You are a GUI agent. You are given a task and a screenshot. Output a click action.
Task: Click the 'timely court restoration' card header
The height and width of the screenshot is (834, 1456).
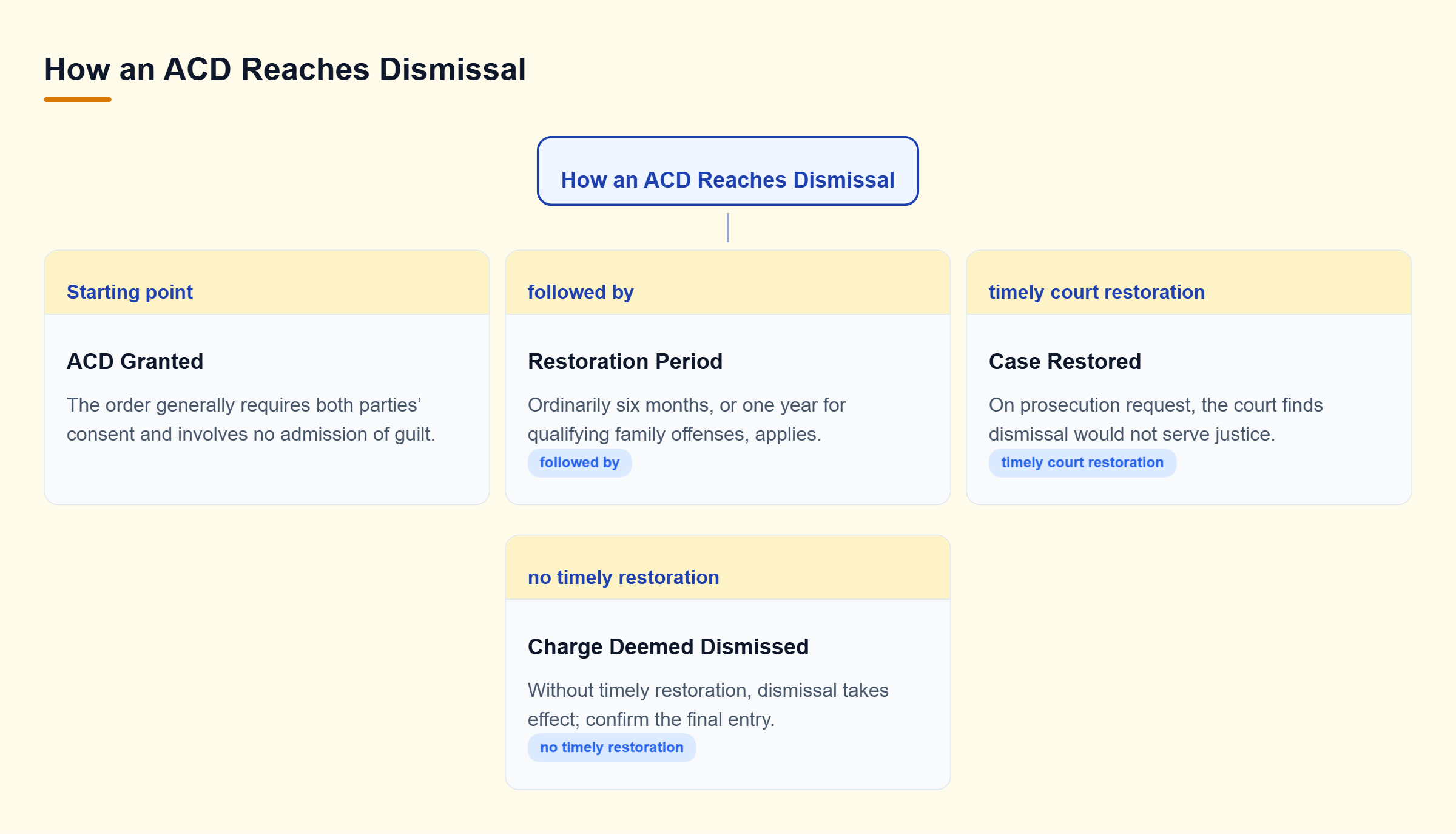point(1188,283)
